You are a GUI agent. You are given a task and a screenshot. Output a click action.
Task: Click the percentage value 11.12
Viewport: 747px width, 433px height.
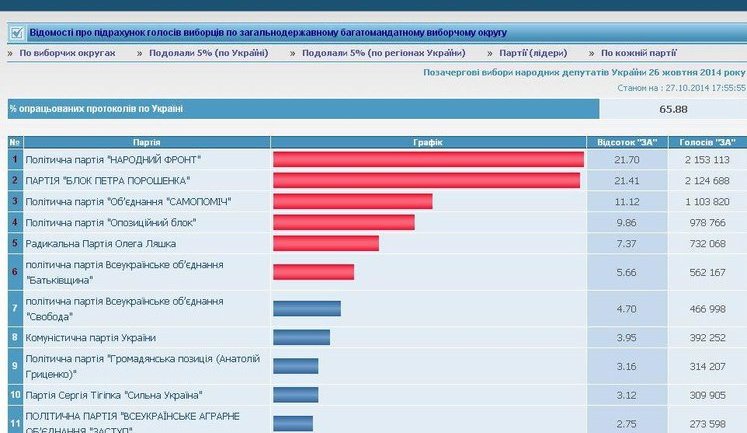[x=627, y=202]
